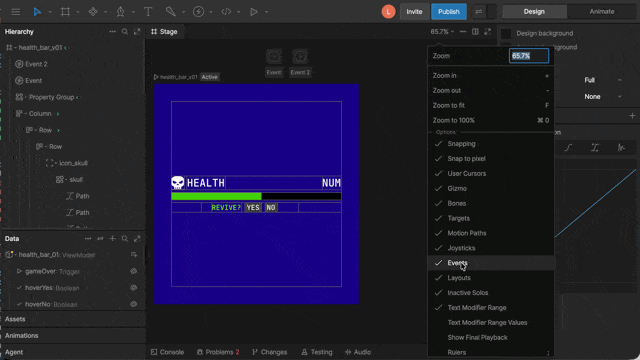Click the Publish button
The width and height of the screenshot is (640, 360).
click(x=449, y=11)
